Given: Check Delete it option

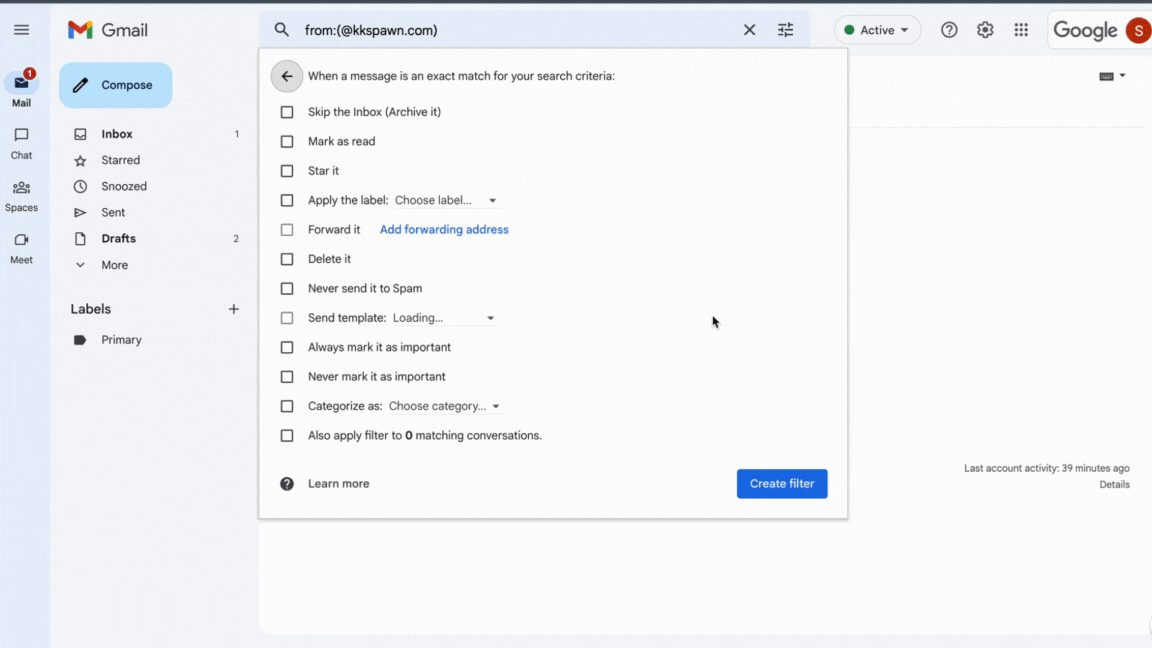Looking at the screenshot, I should point(287,259).
